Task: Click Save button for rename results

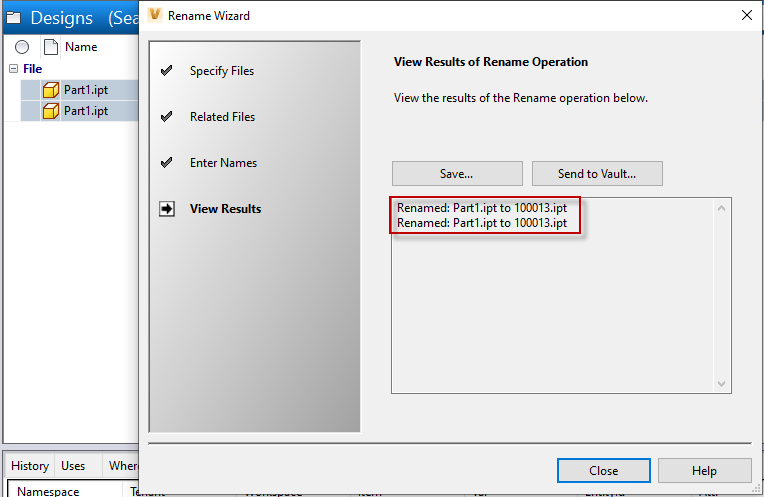Action: [457, 174]
